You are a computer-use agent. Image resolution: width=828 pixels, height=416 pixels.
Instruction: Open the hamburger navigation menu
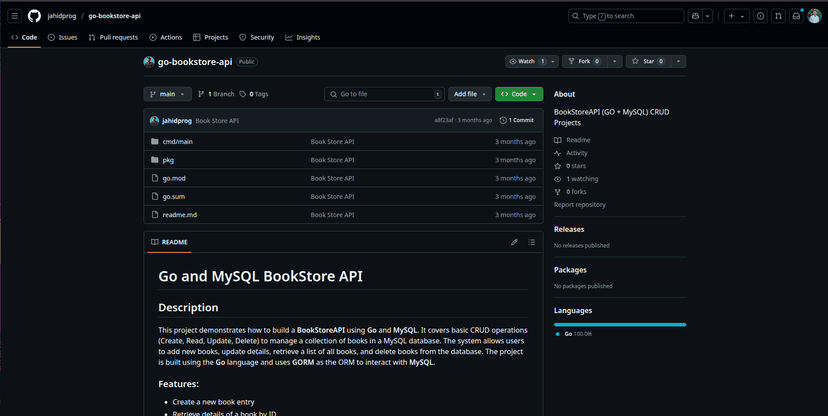pos(15,16)
